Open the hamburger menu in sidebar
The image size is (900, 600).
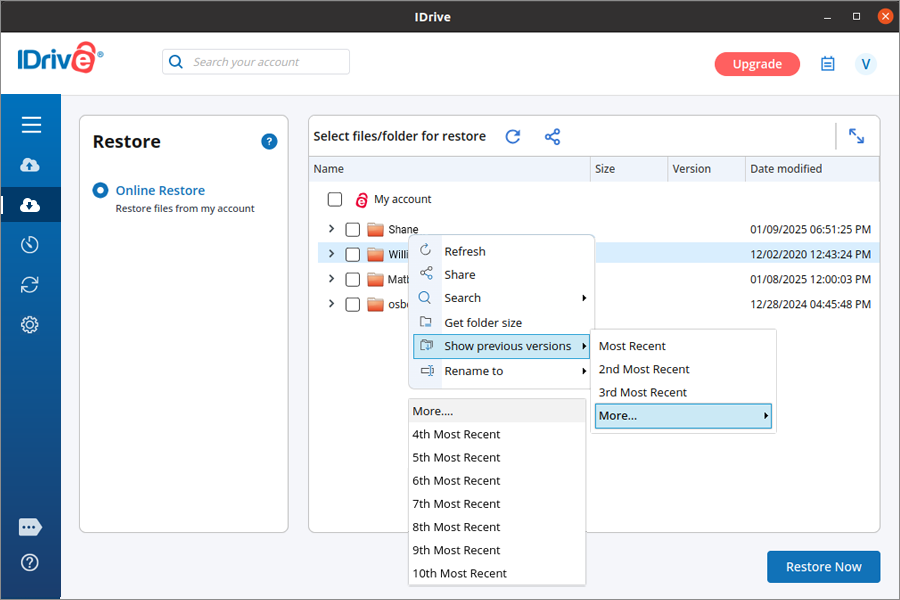click(x=31, y=125)
